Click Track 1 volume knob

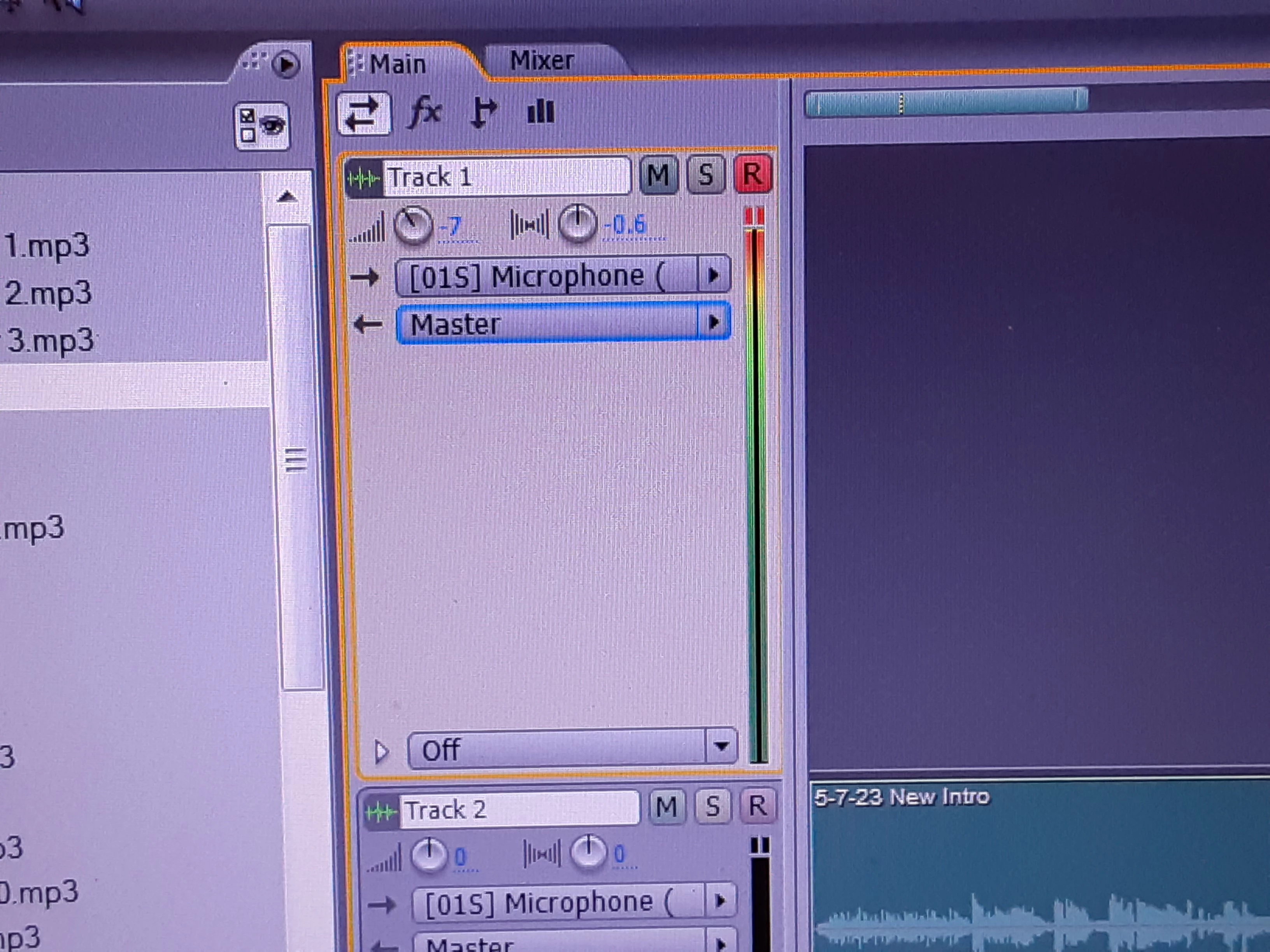pos(413,224)
